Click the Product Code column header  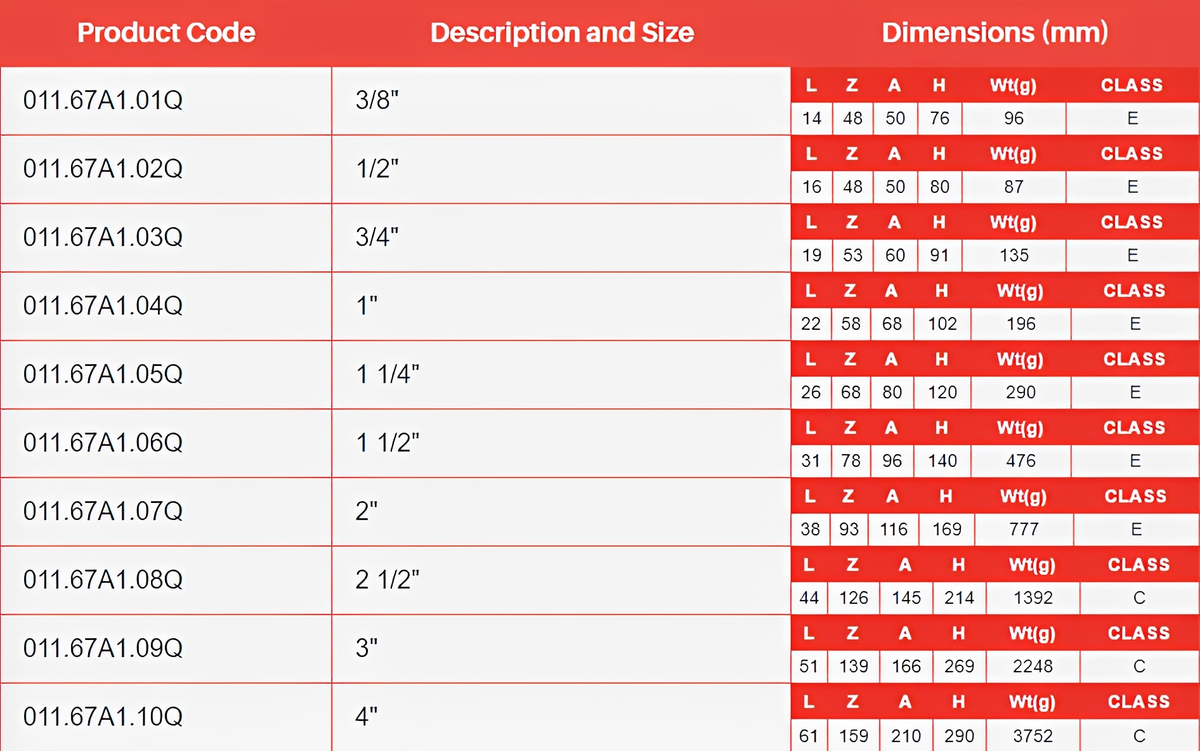point(166,33)
